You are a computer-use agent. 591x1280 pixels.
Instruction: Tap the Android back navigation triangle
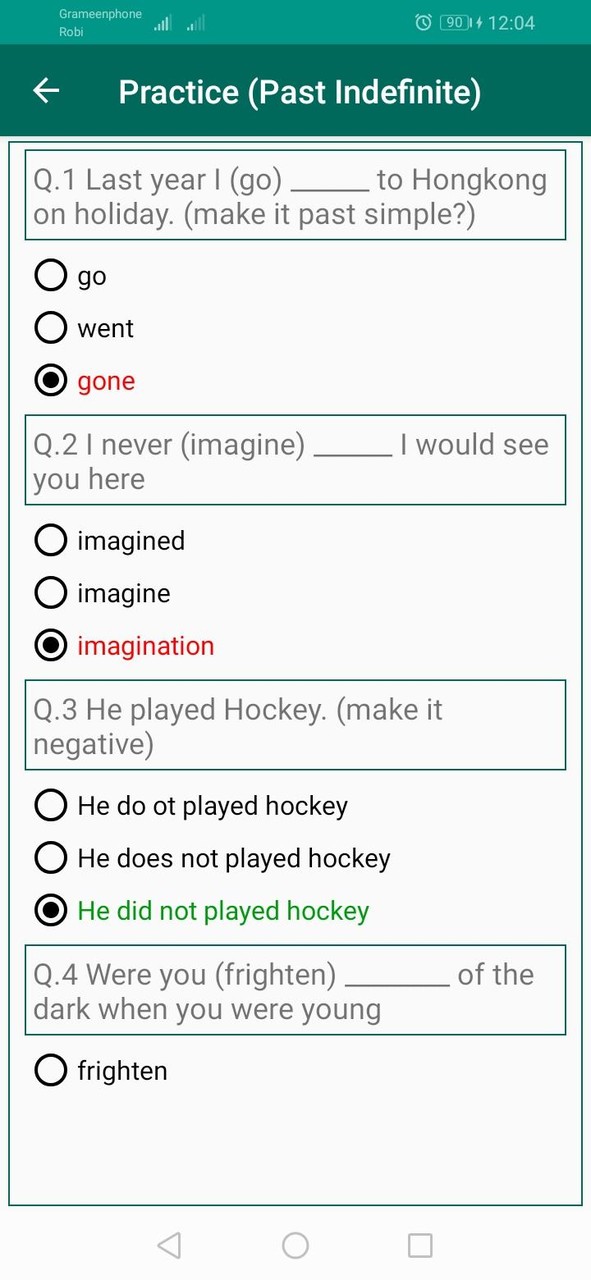pos(168,1245)
